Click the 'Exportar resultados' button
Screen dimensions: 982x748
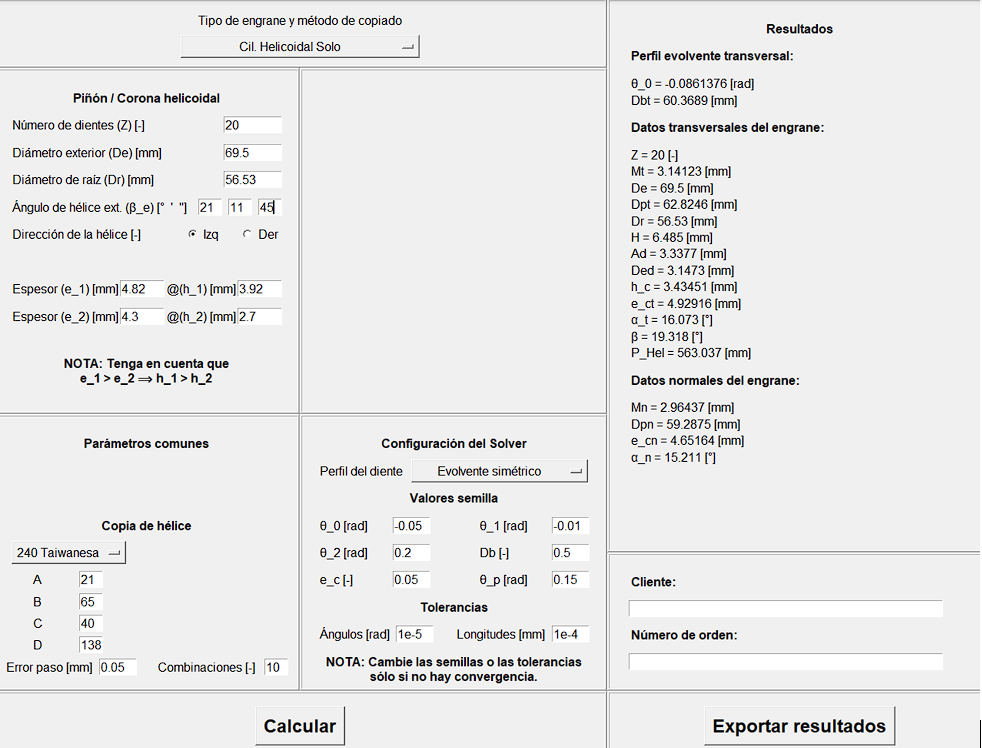[x=799, y=726]
